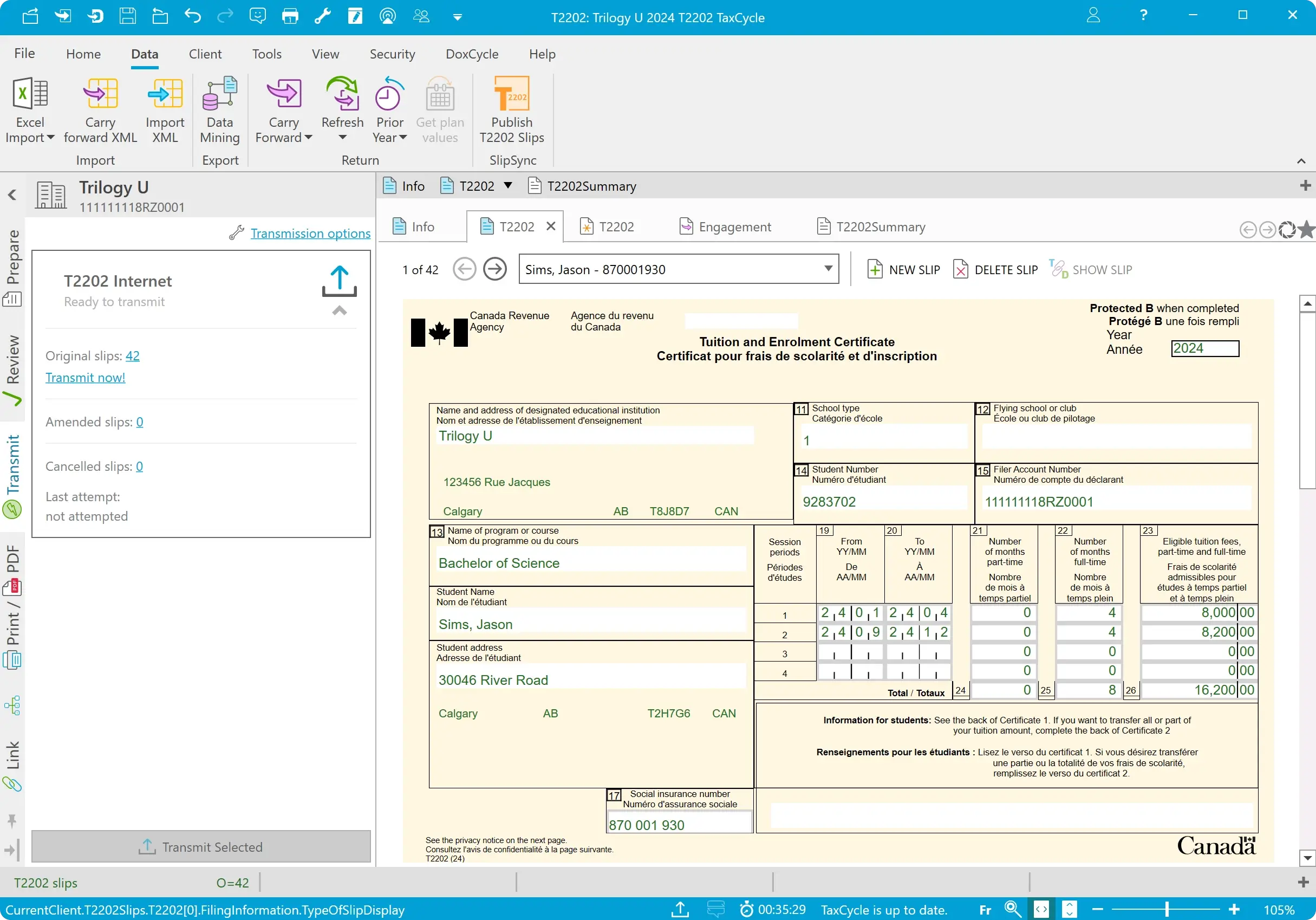Open the Tools ribbon tab

point(266,54)
